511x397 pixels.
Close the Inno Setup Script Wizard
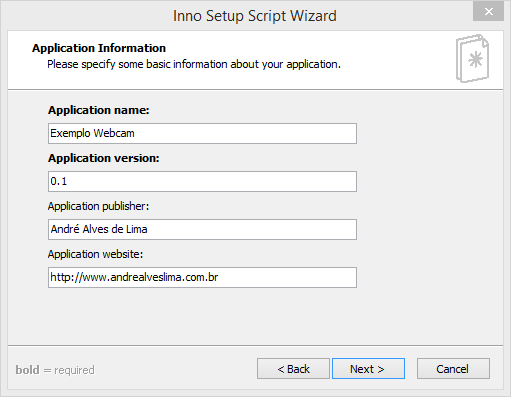click(488, 12)
